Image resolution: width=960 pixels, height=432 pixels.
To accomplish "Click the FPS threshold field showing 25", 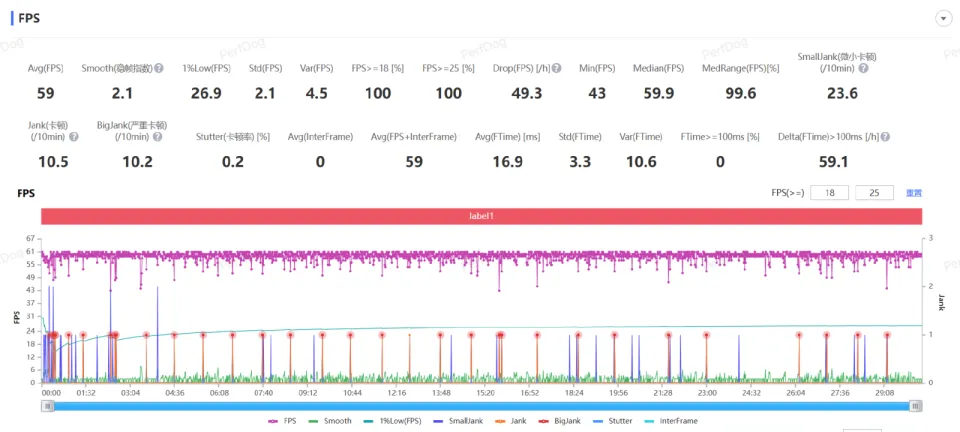I will click(x=874, y=193).
